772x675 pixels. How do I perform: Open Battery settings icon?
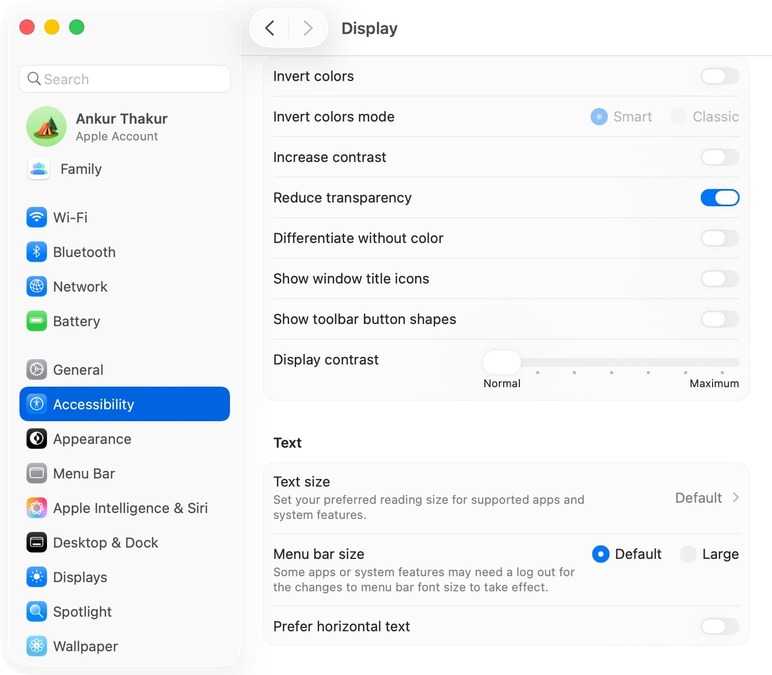point(37,321)
